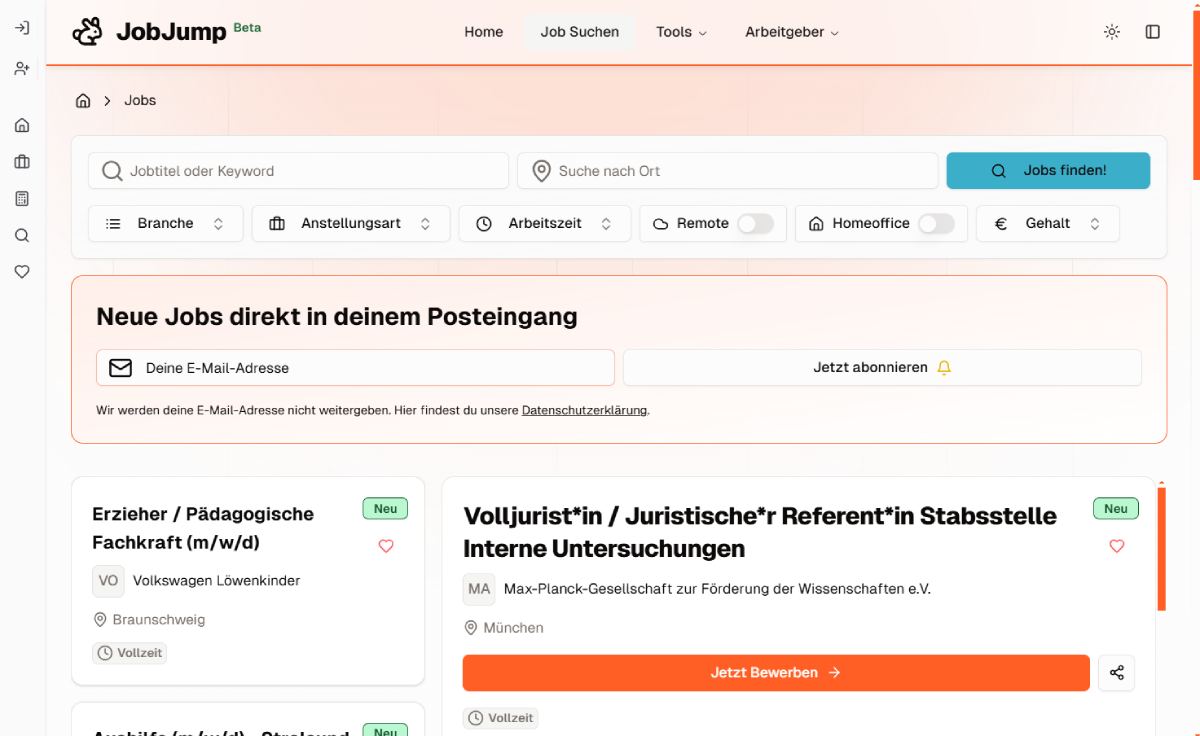Screen dimensions: 1200x736
Task: Click Jetzt abonnieren button
Action: [x=882, y=368]
